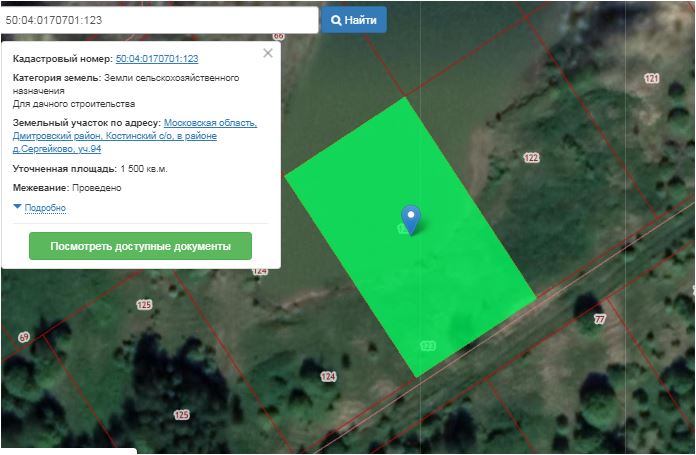The image size is (696, 455).
Task: Click parcel label 121 on map
Action: coord(652,79)
